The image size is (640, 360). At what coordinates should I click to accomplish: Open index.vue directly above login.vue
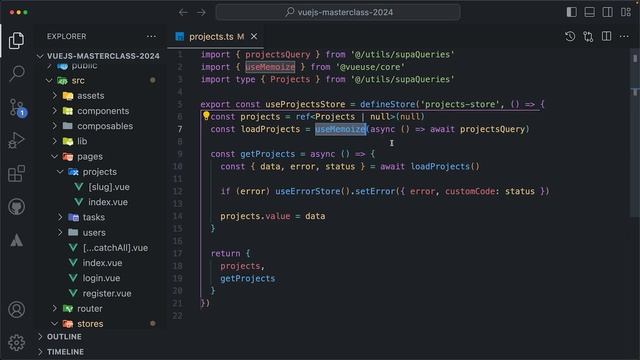click(x=102, y=263)
